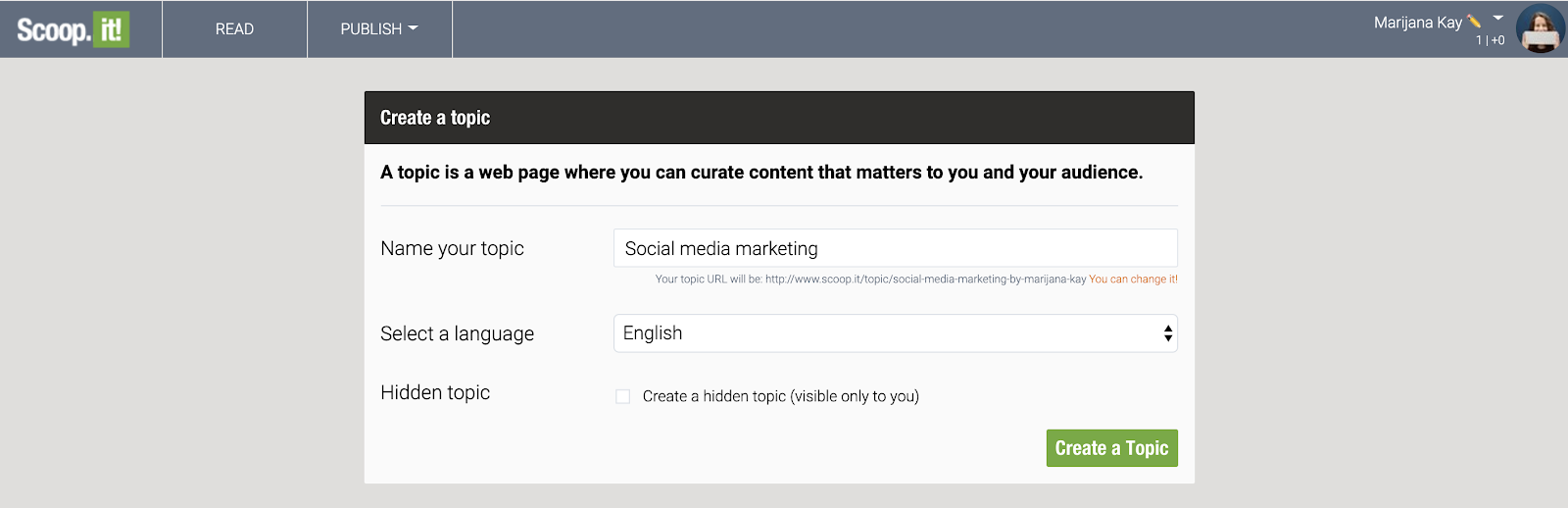Click the green Create a Topic button
Viewport: 1568px width, 508px height.
point(1112,448)
